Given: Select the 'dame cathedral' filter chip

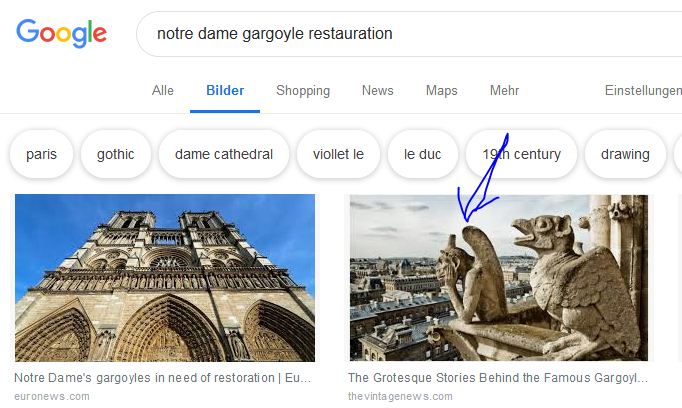Looking at the screenshot, I should tap(224, 154).
